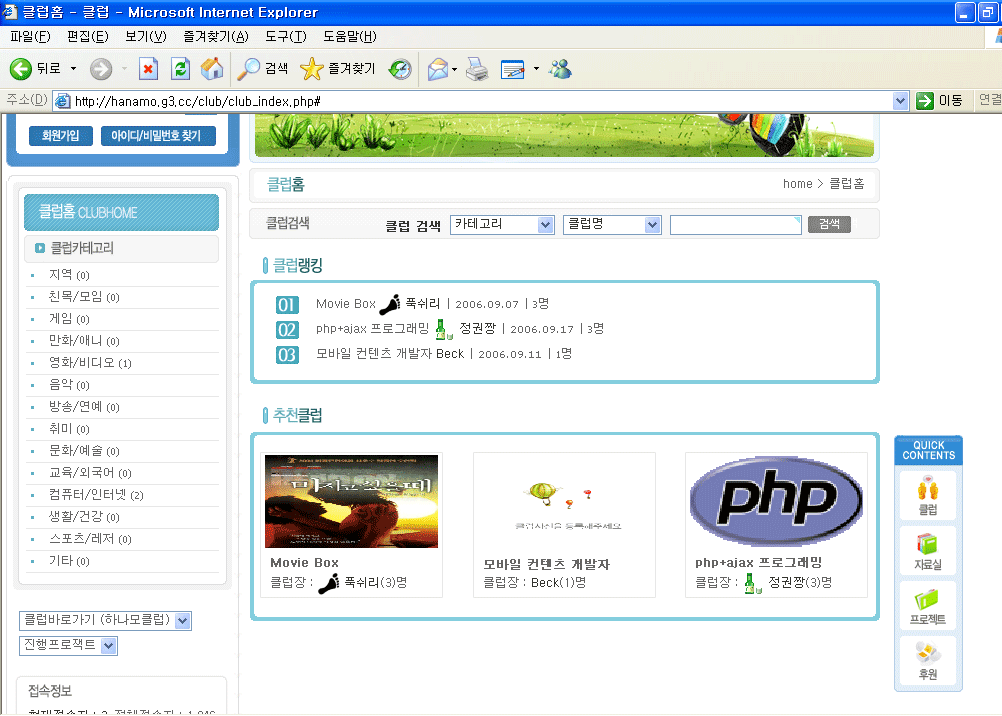The width and height of the screenshot is (1002, 716).
Task: Click the green Refresh page icon
Action: (x=180, y=69)
